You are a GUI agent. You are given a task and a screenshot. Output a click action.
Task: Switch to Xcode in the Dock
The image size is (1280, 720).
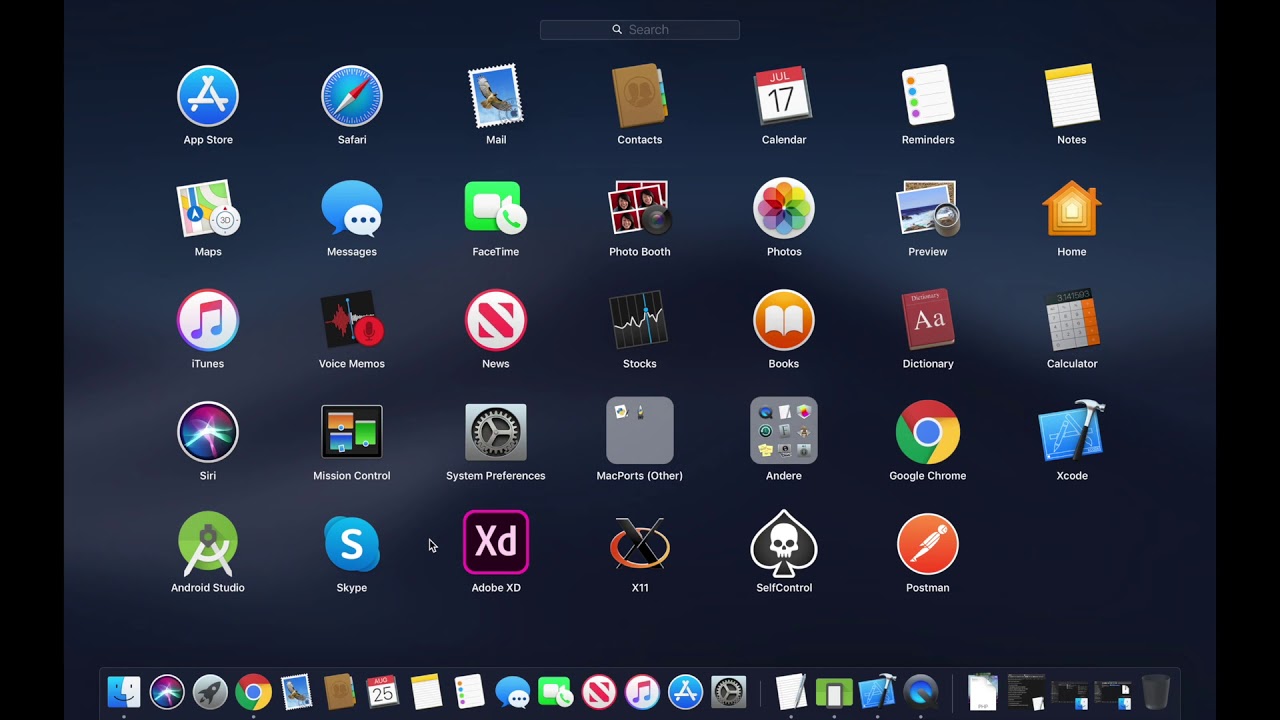877,692
